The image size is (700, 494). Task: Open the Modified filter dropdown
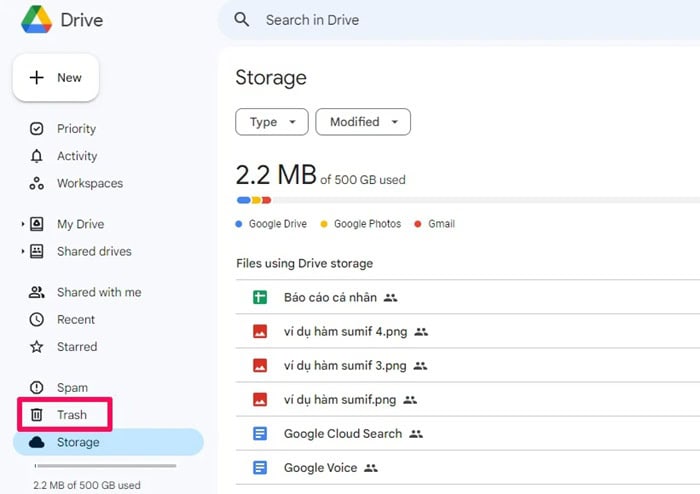click(x=363, y=122)
